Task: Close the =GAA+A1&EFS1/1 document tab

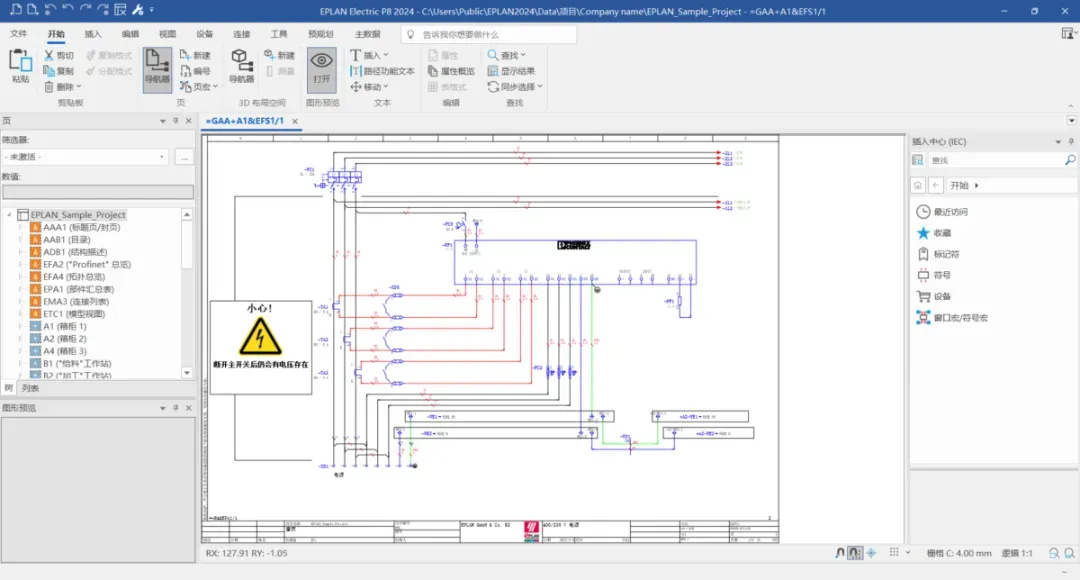Action: pos(295,121)
